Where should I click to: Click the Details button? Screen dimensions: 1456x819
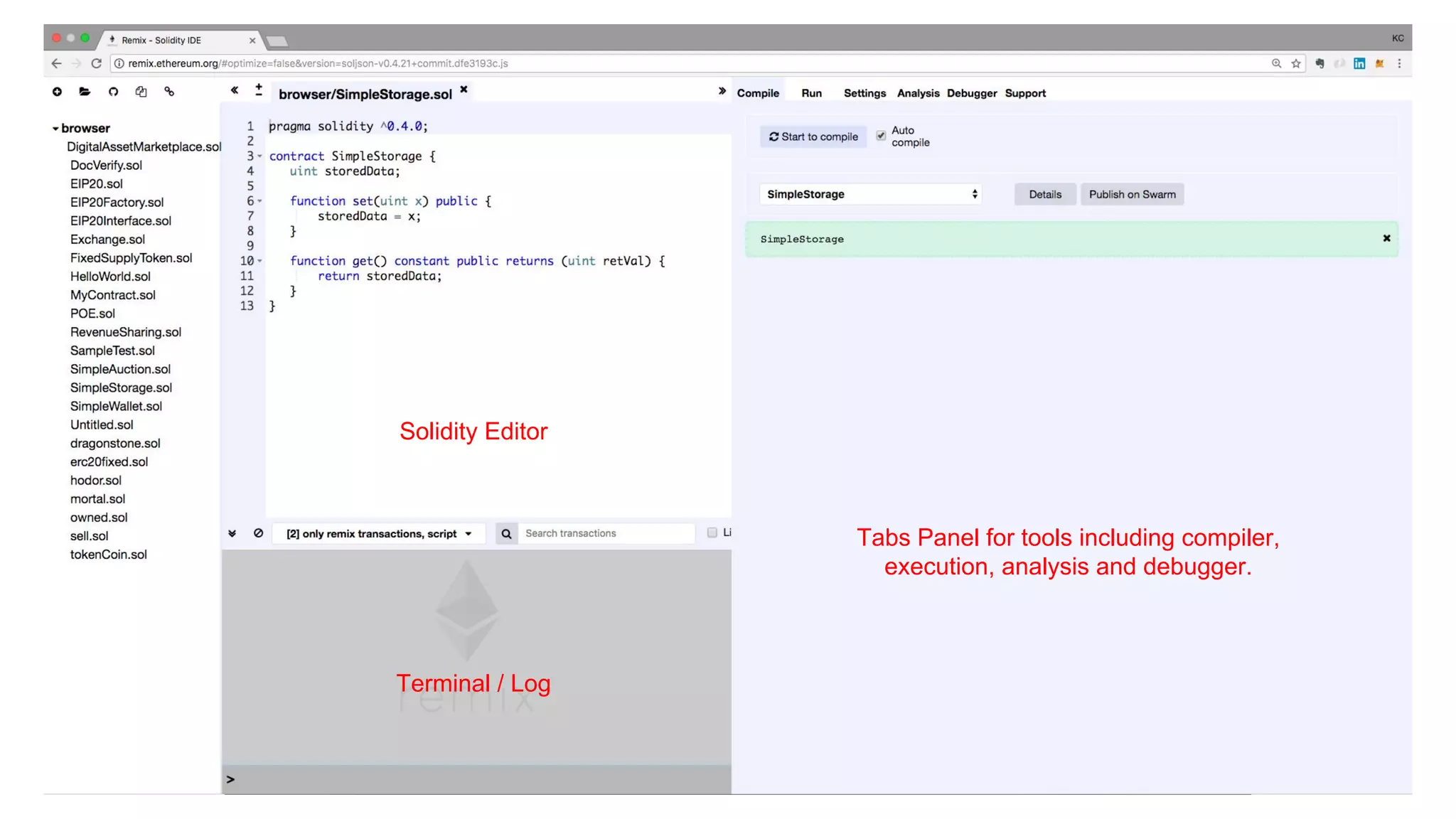tap(1045, 194)
